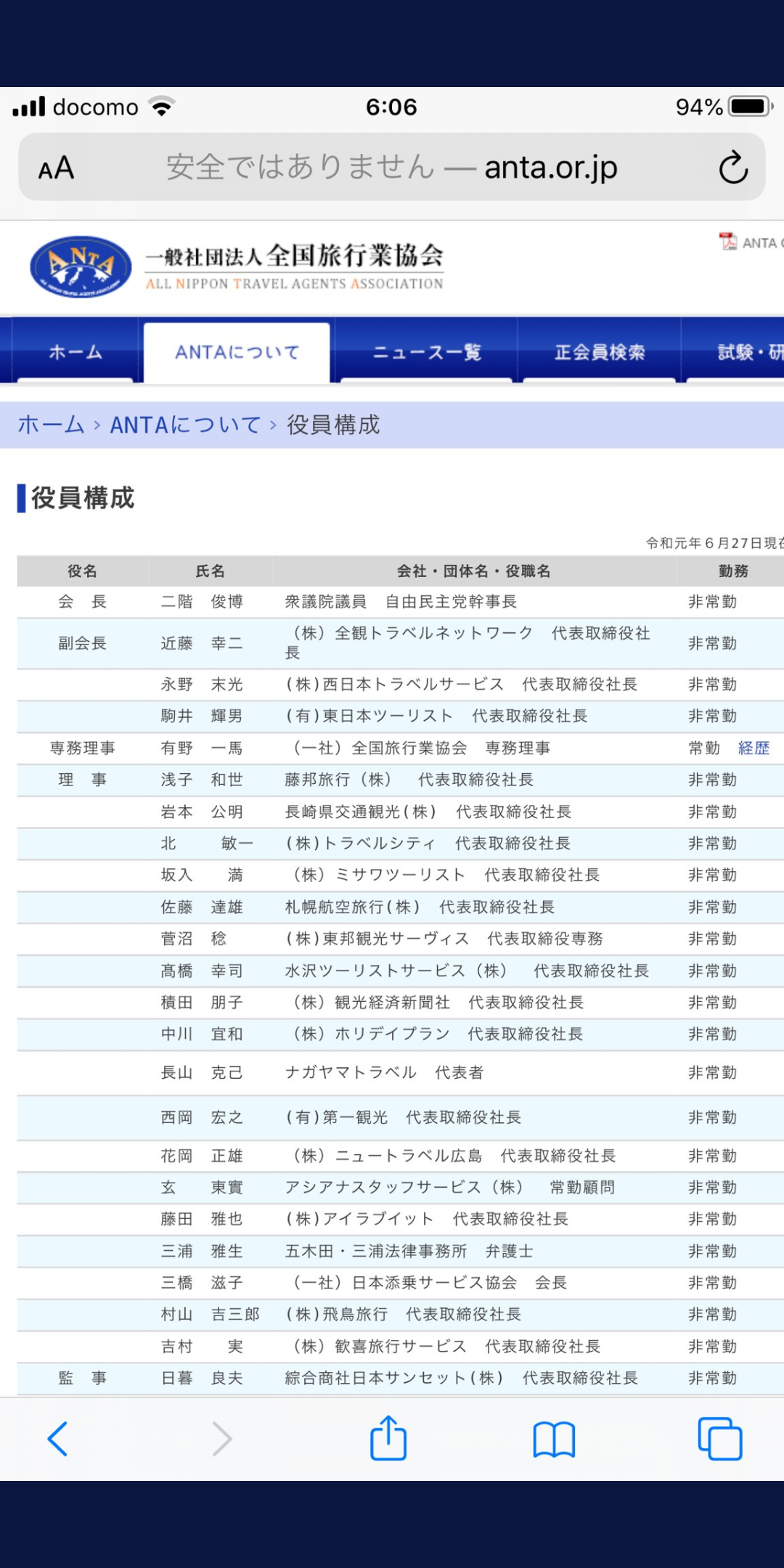784x1568 pixels.
Task: Select the name 花岡 正雄
Action: (x=202, y=1156)
